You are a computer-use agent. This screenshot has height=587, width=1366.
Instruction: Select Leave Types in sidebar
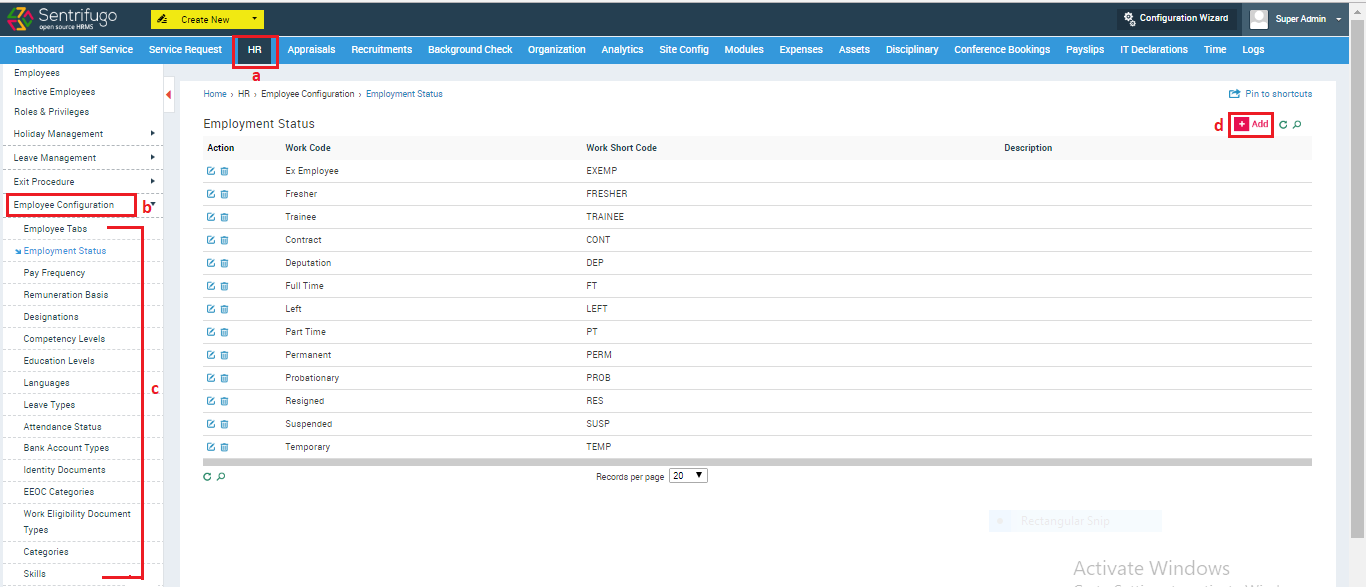[x=50, y=405]
